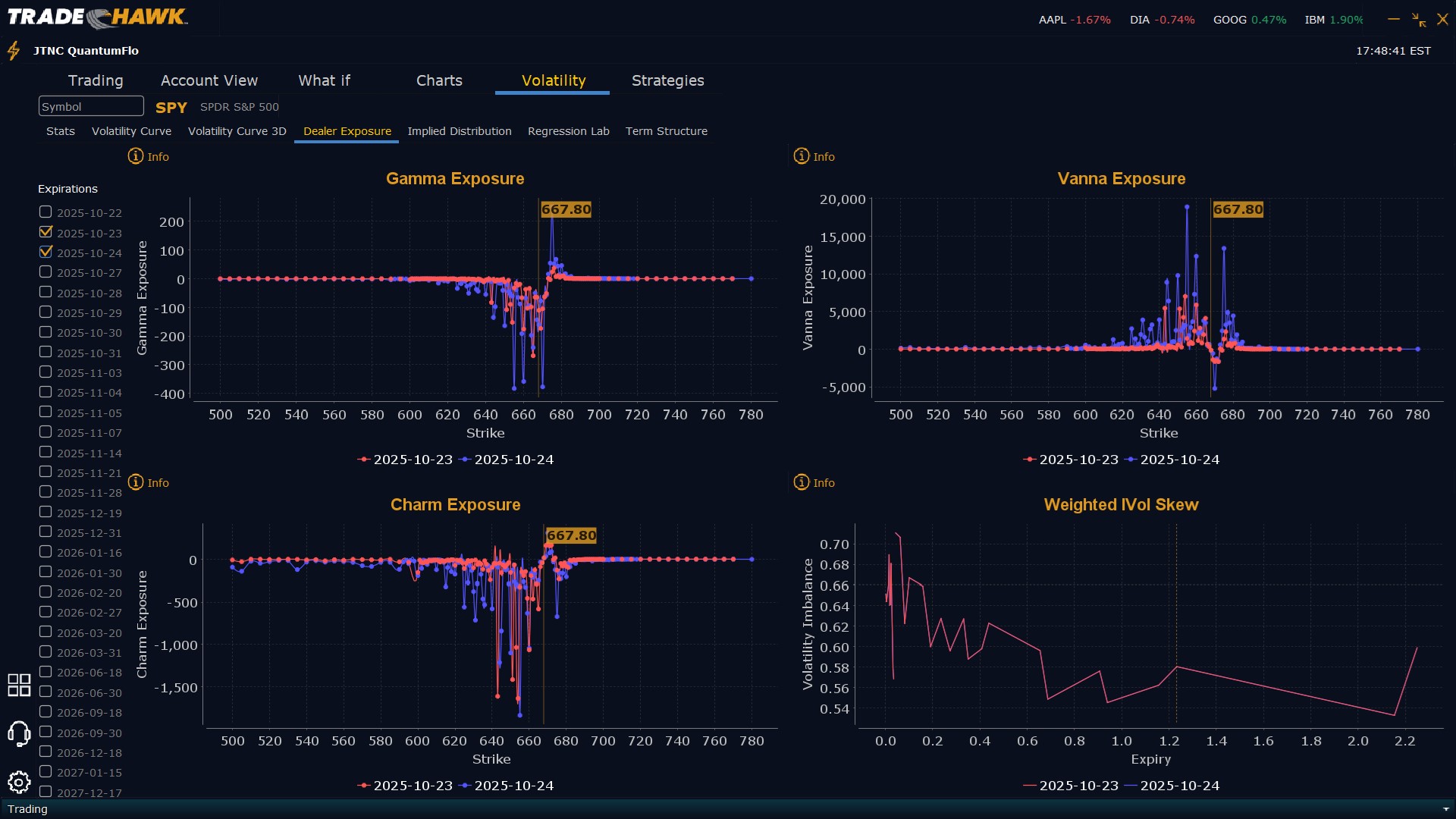The height and width of the screenshot is (819, 1456).
Task: Open the Implied Distribution sub-tab
Action: [x=459, y=131]
